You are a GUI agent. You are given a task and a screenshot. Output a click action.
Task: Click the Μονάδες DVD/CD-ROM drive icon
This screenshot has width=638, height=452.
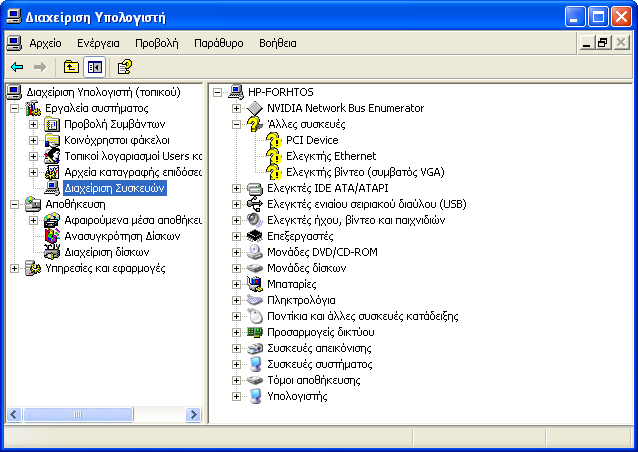click(x=255, y=252)
